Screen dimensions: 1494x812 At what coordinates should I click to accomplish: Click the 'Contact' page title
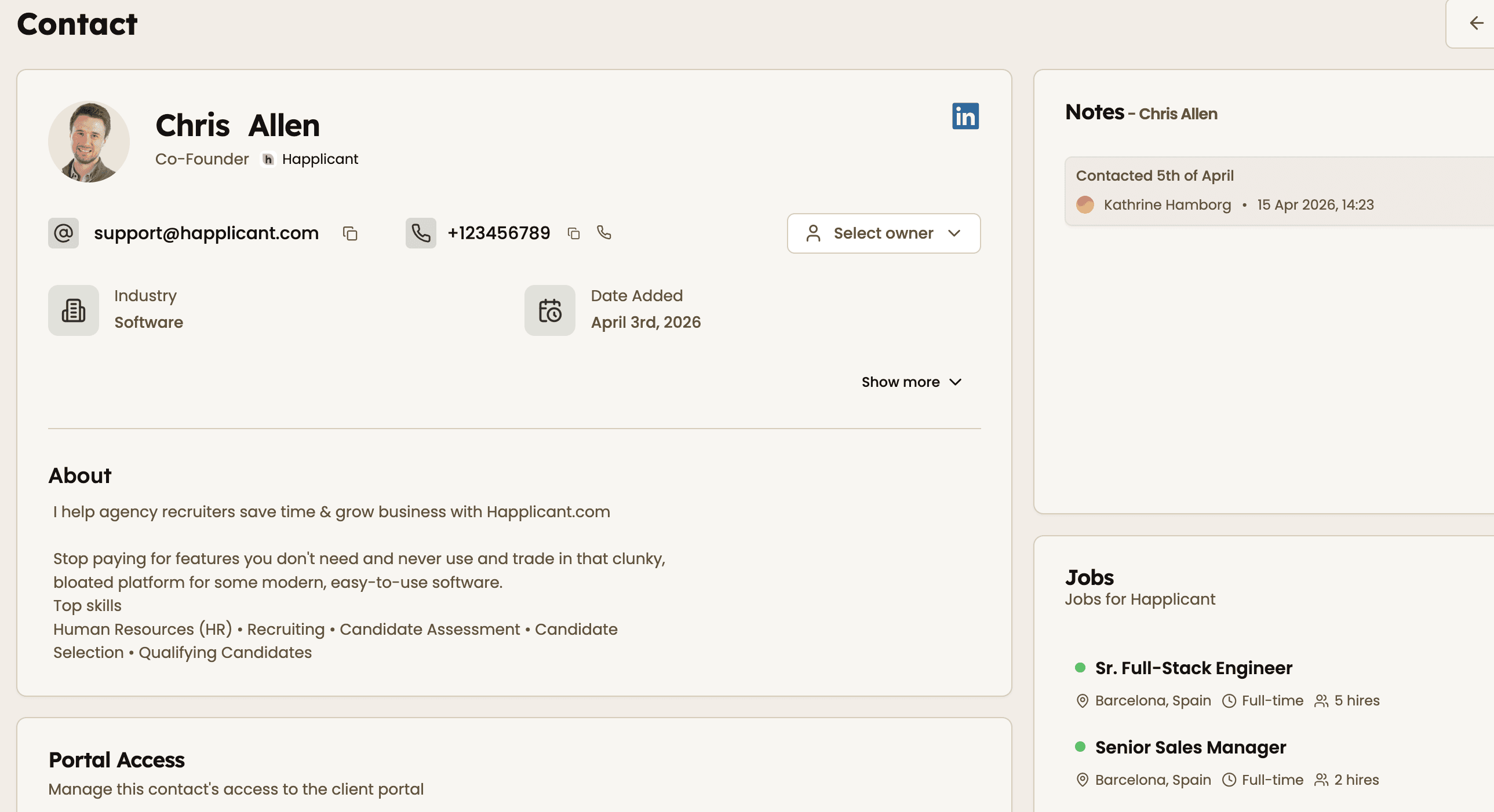pos(77,24)
